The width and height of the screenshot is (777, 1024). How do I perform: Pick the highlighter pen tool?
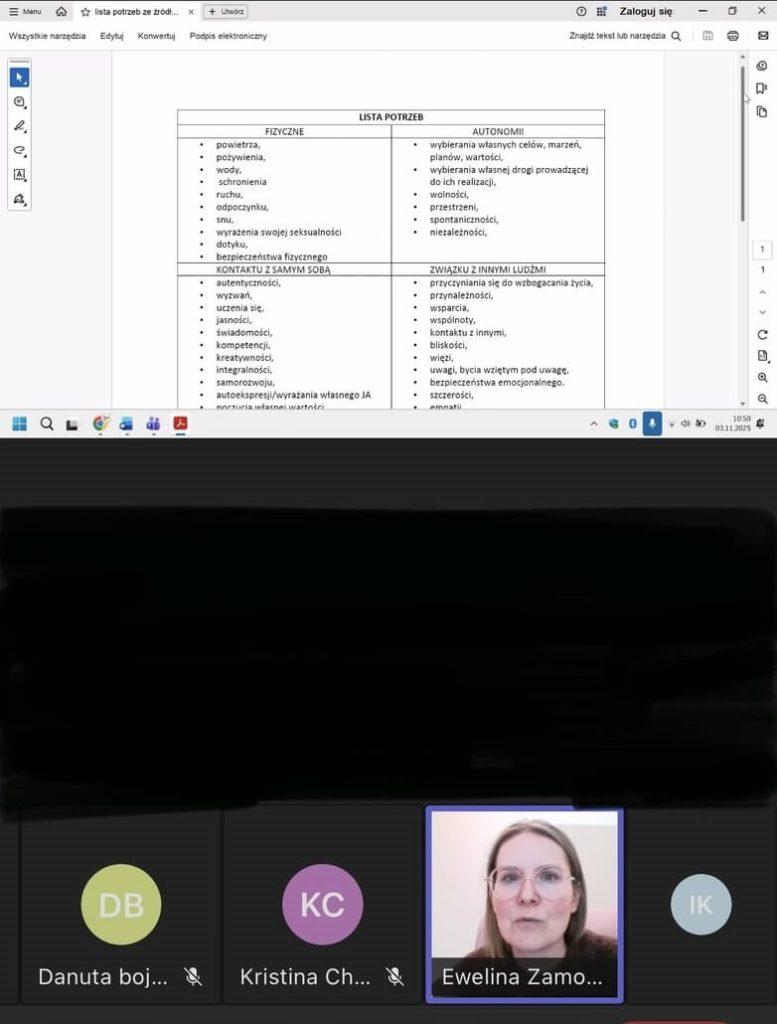[20, 127]
